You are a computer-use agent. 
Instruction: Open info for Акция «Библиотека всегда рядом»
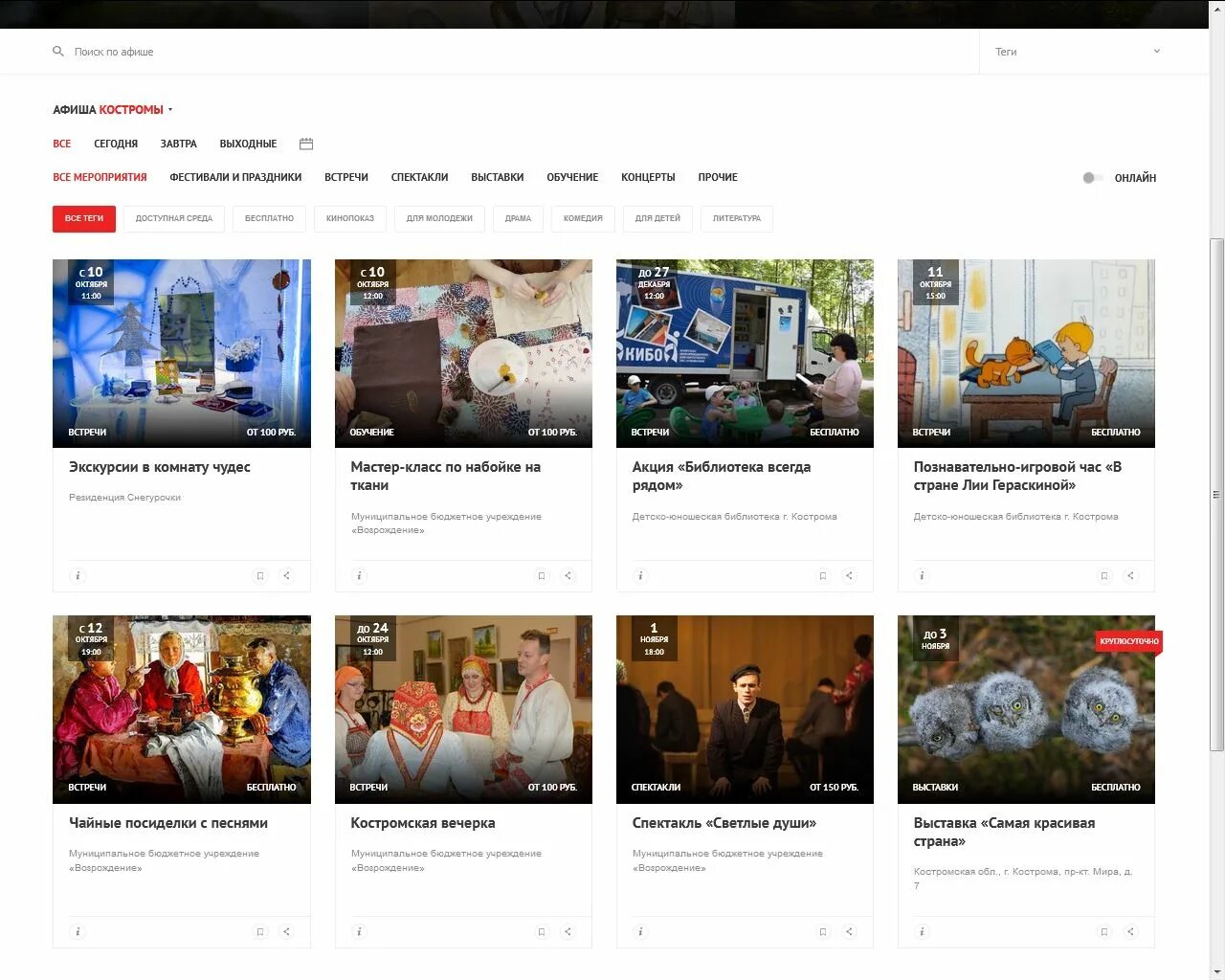641,576
